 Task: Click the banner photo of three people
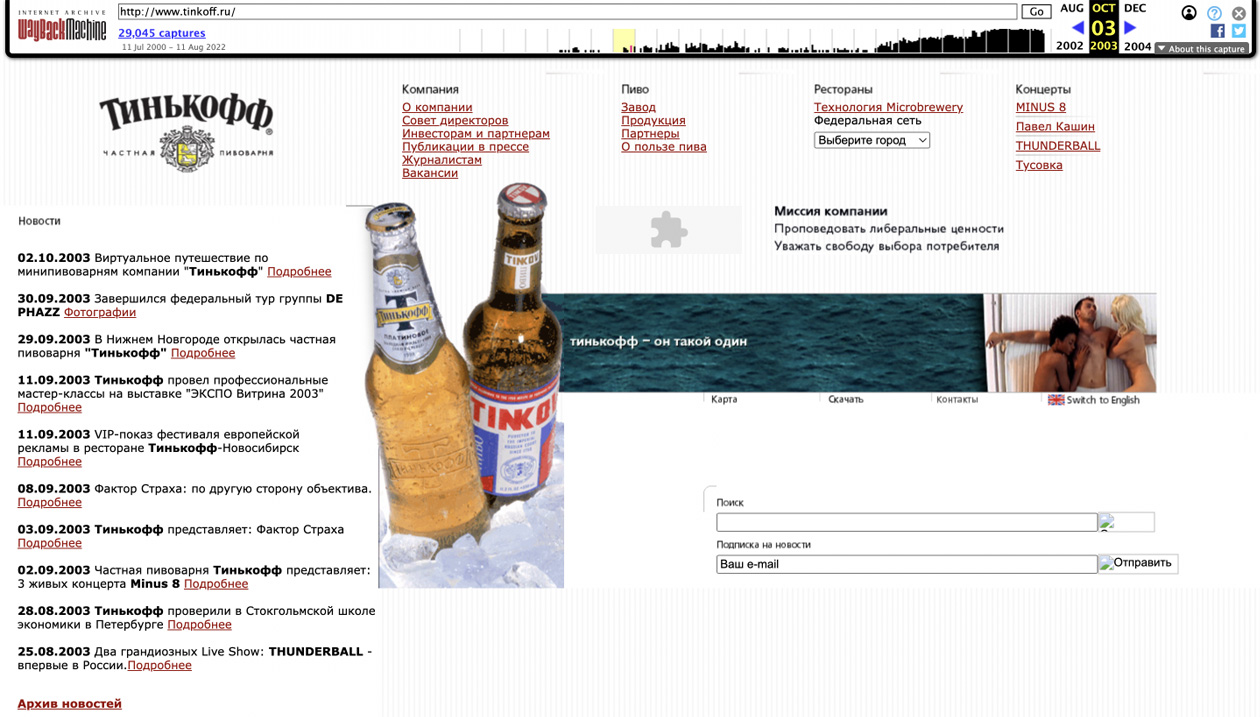1070,342
